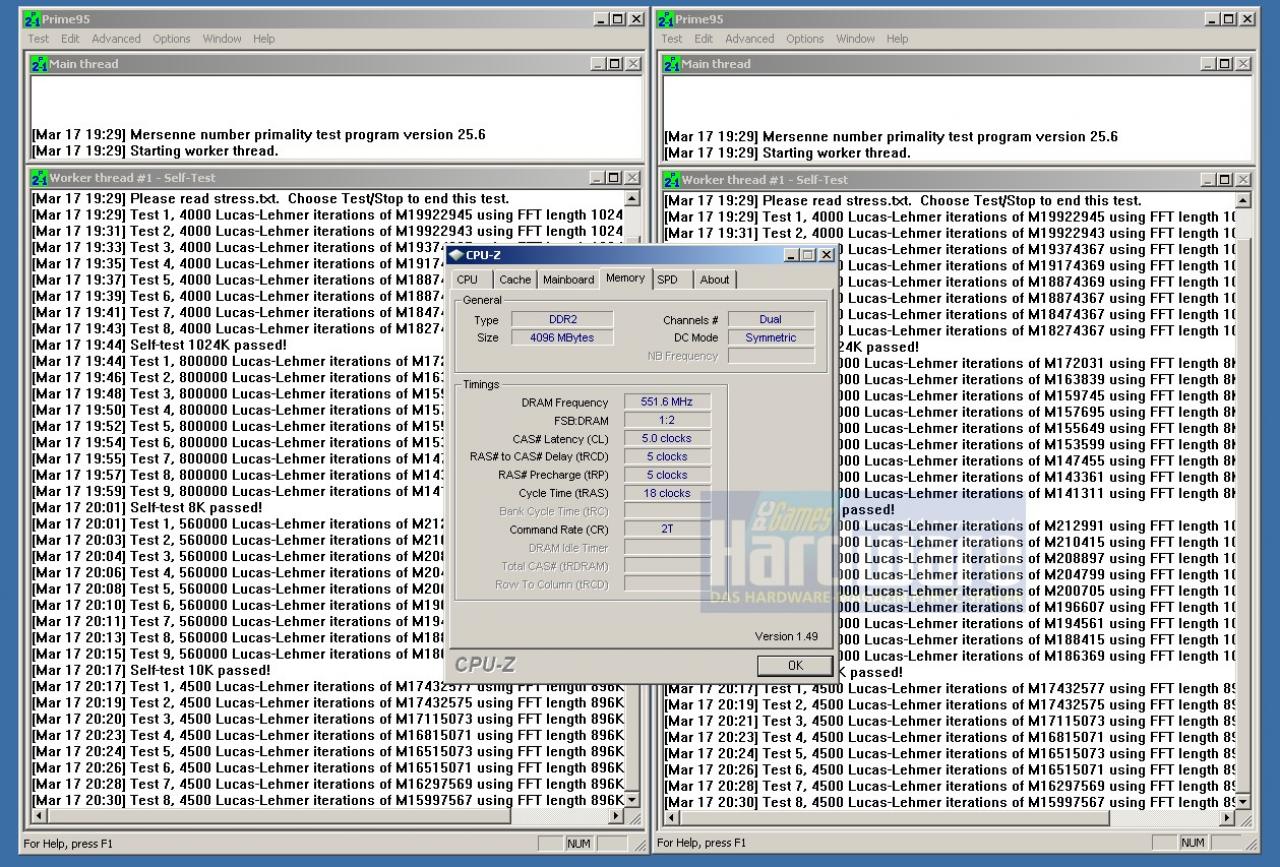Screen dimensions: 1280x867
Task: Click scroll left arrow in left worker thread
Action: pyautogui.click(x=38, y=816)
